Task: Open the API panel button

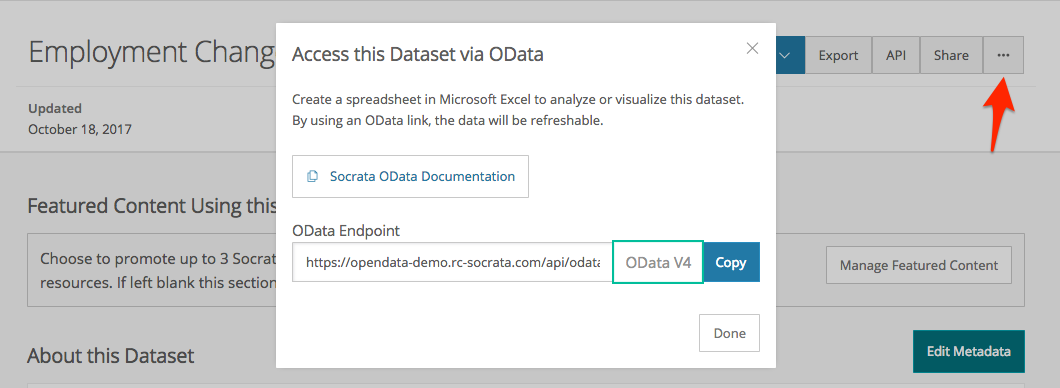Action: pos(896,55)
